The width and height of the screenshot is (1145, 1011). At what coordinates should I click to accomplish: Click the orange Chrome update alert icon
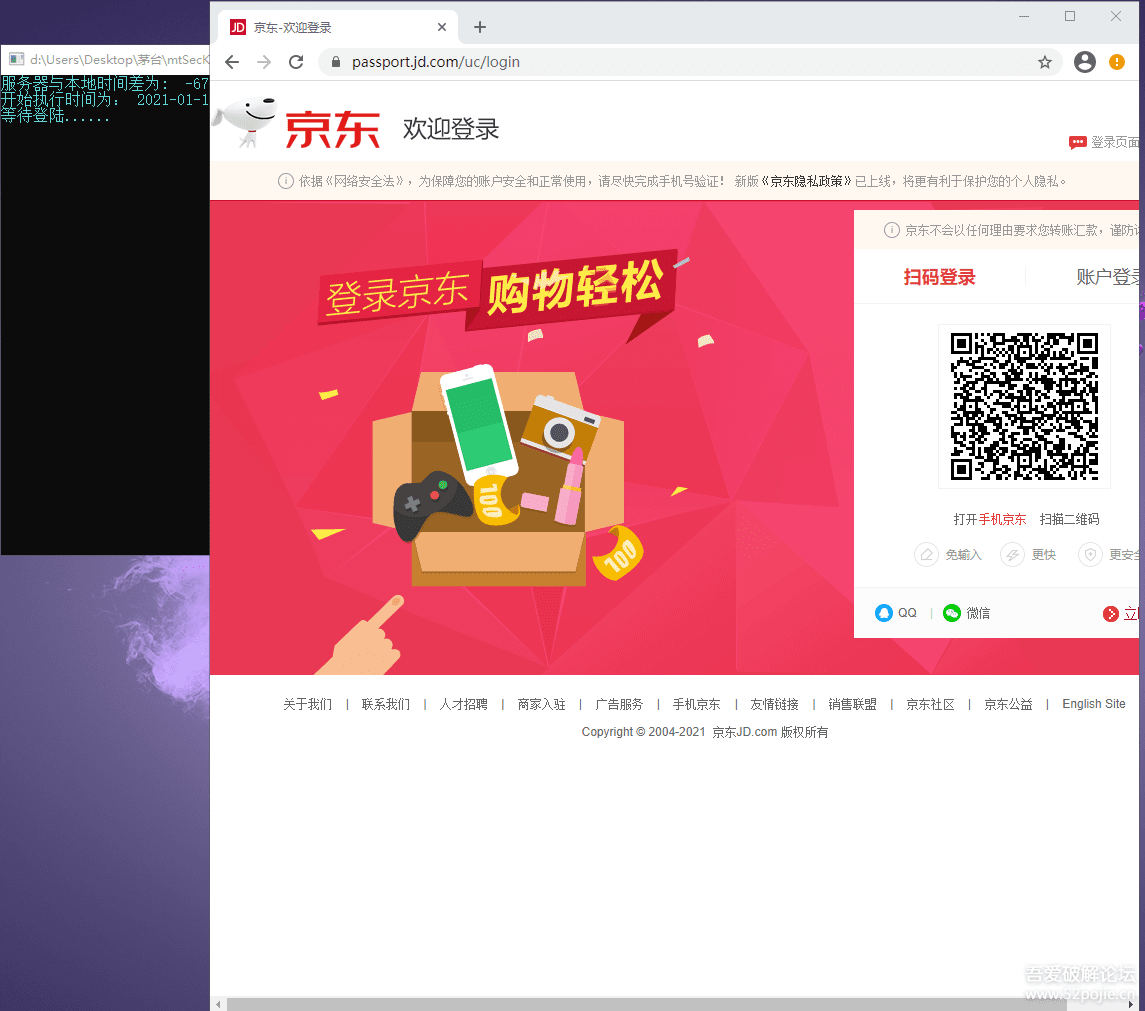[1117, 62]
